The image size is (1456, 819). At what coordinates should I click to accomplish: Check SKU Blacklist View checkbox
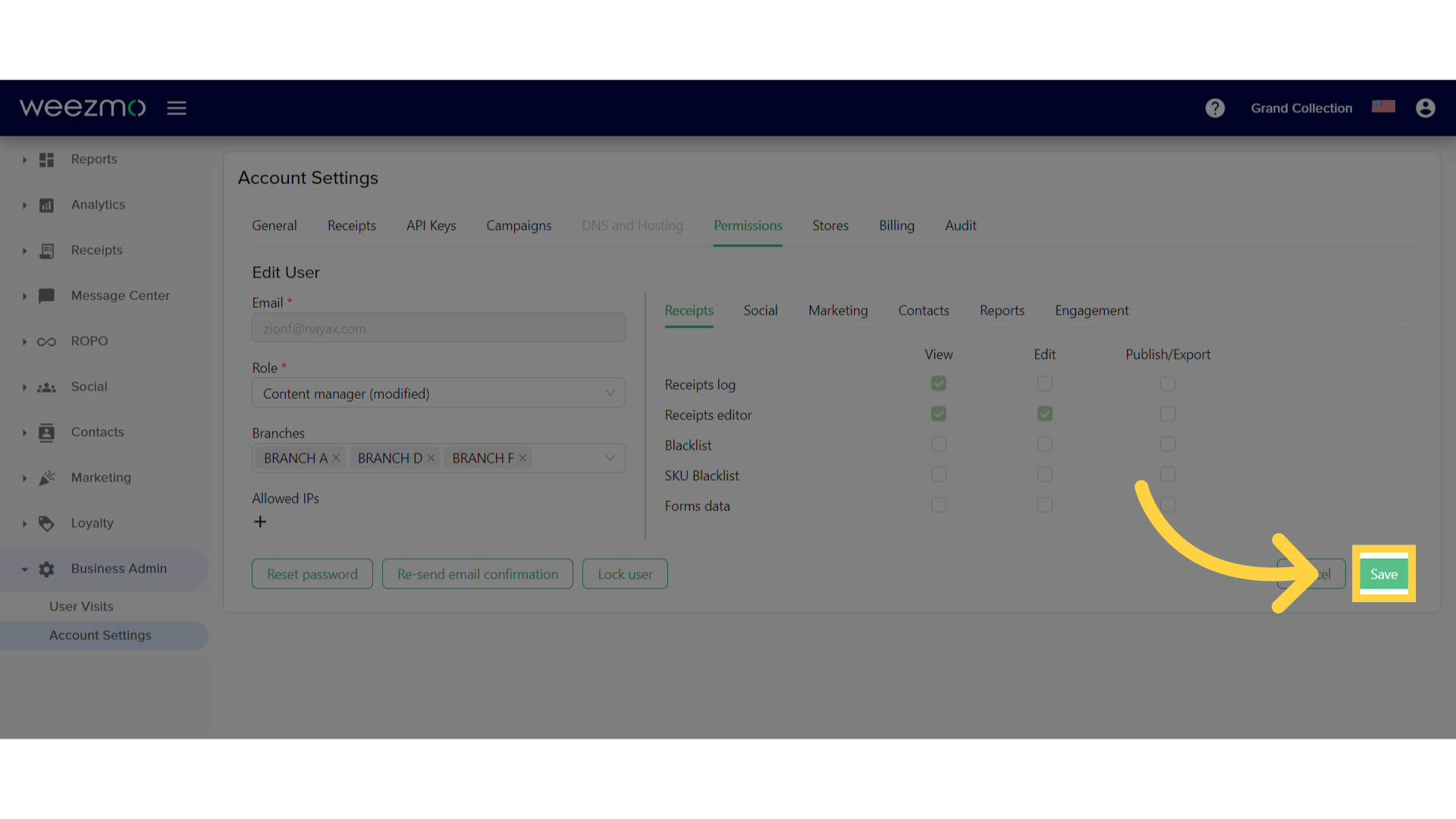point(939,475)
